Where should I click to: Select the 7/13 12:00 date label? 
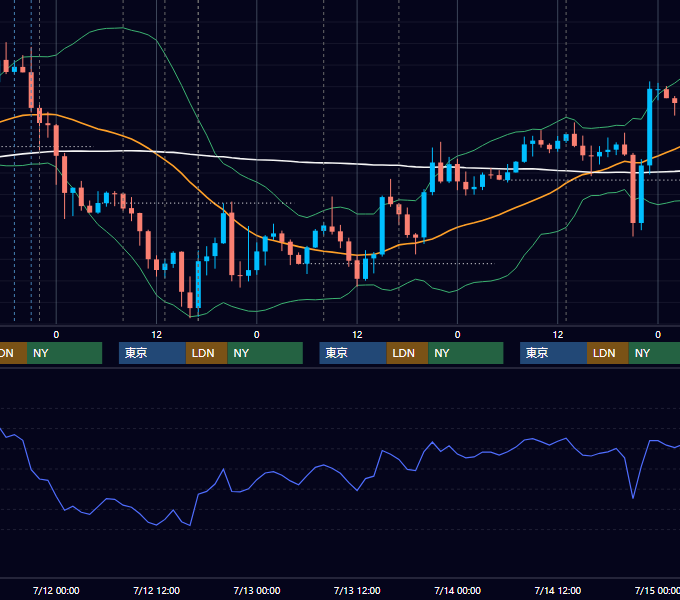pos(357,590)
